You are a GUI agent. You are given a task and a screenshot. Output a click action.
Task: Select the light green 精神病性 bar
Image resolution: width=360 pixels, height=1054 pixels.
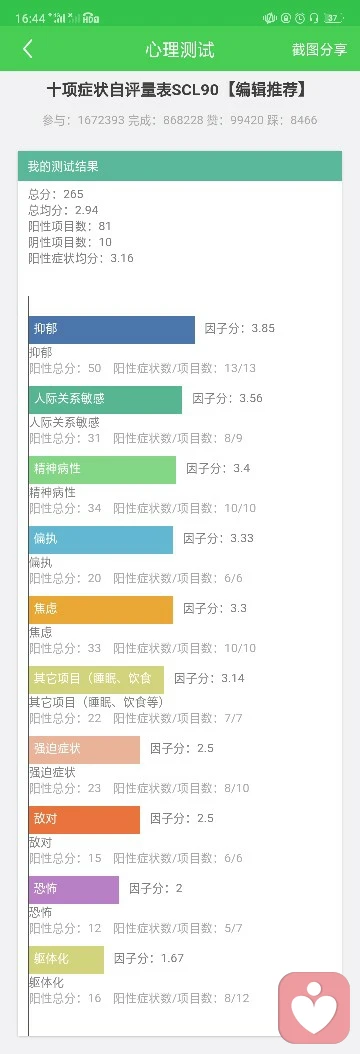102,470
